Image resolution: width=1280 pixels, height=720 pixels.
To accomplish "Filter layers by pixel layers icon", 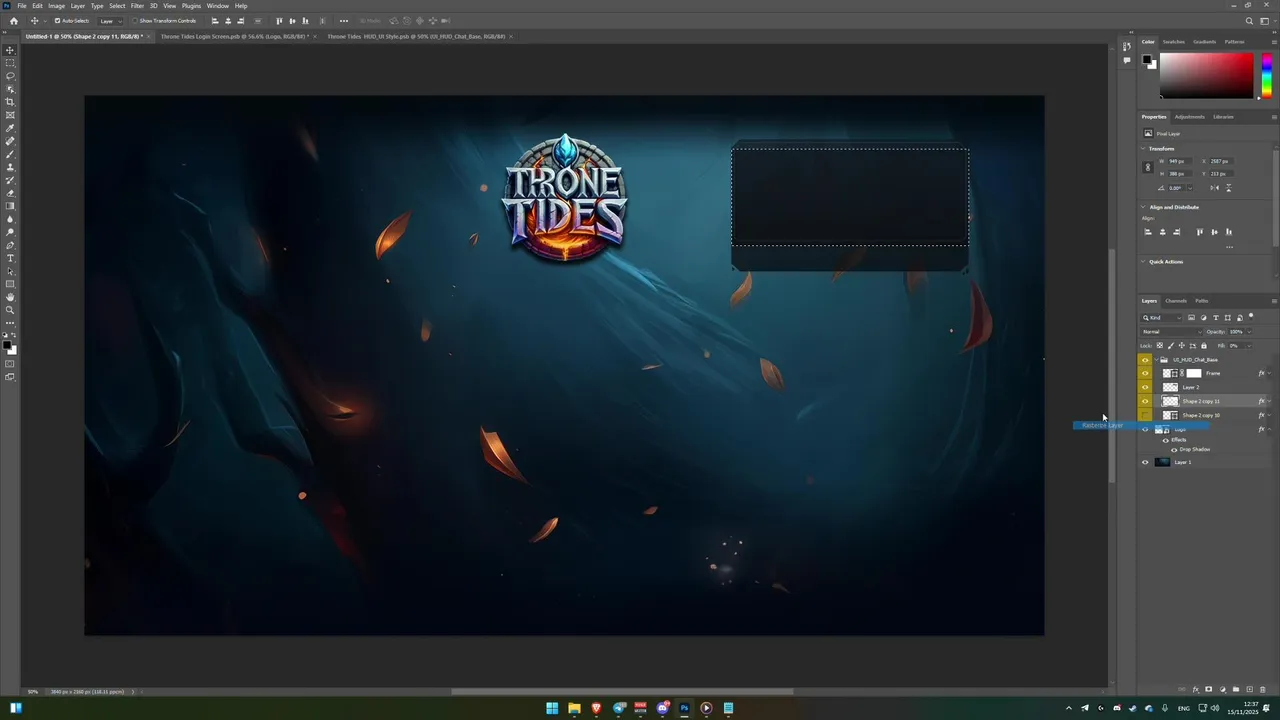I will pyautogui.click(x=1191, y=318).
